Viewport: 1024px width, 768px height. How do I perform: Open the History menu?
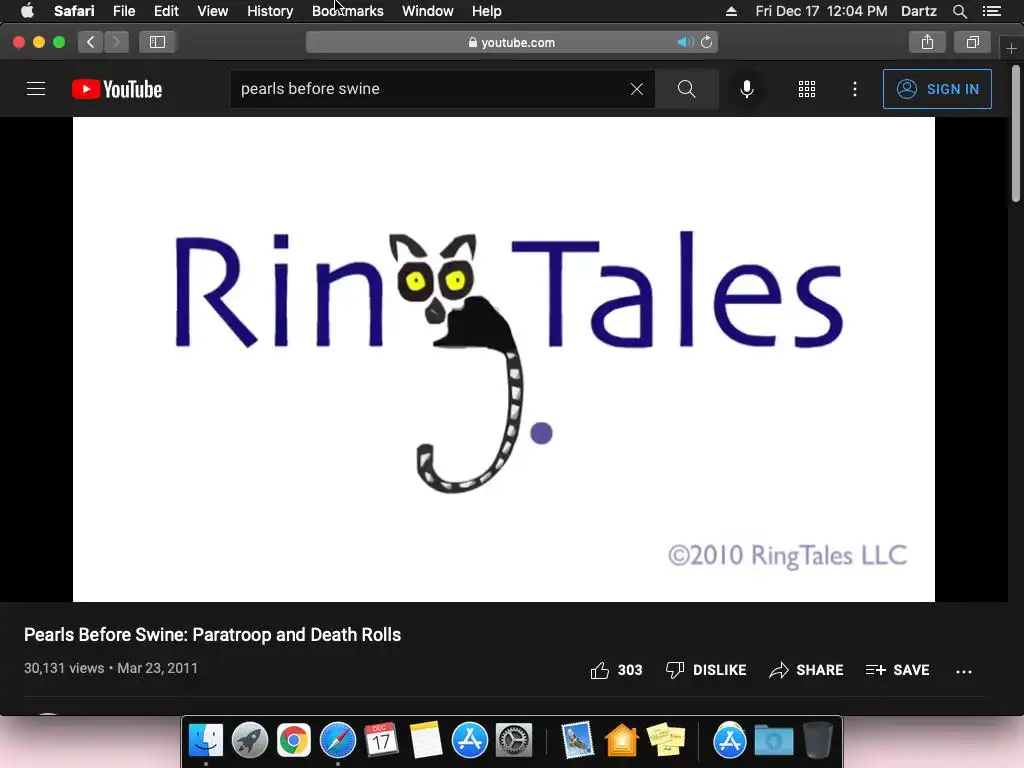(x=270, y=11)
